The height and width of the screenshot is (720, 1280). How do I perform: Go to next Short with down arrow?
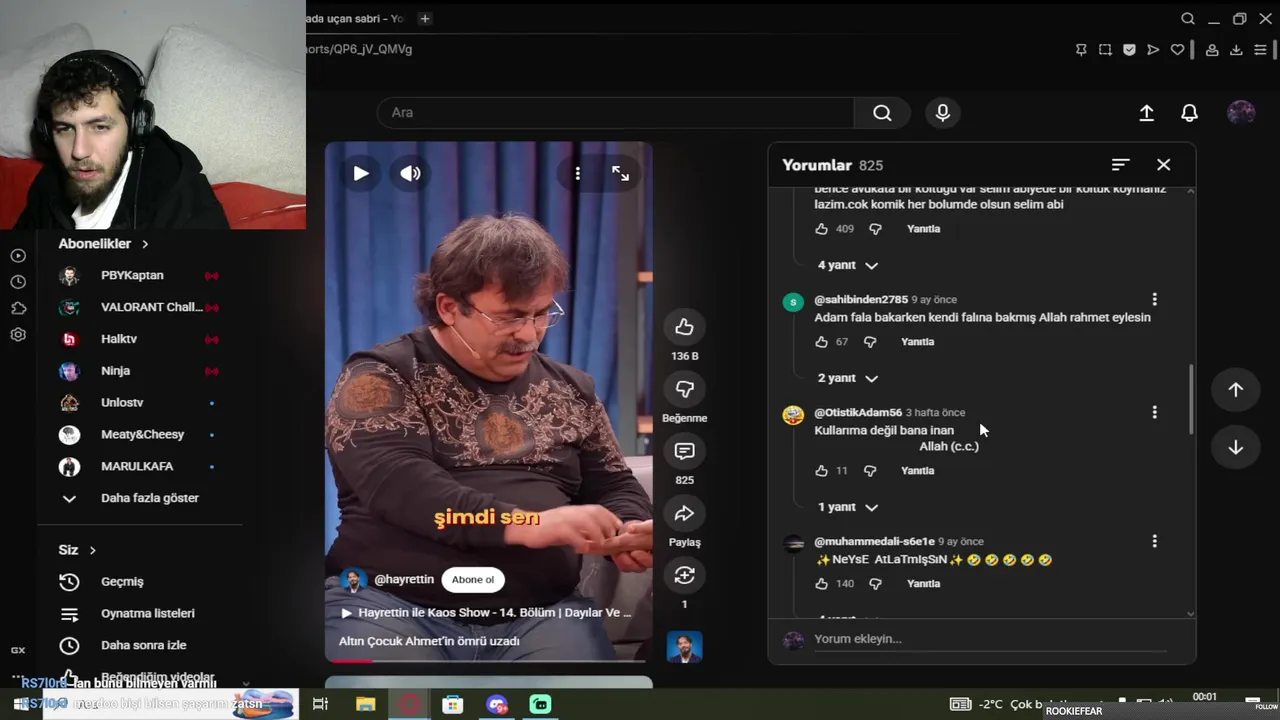1235,447
